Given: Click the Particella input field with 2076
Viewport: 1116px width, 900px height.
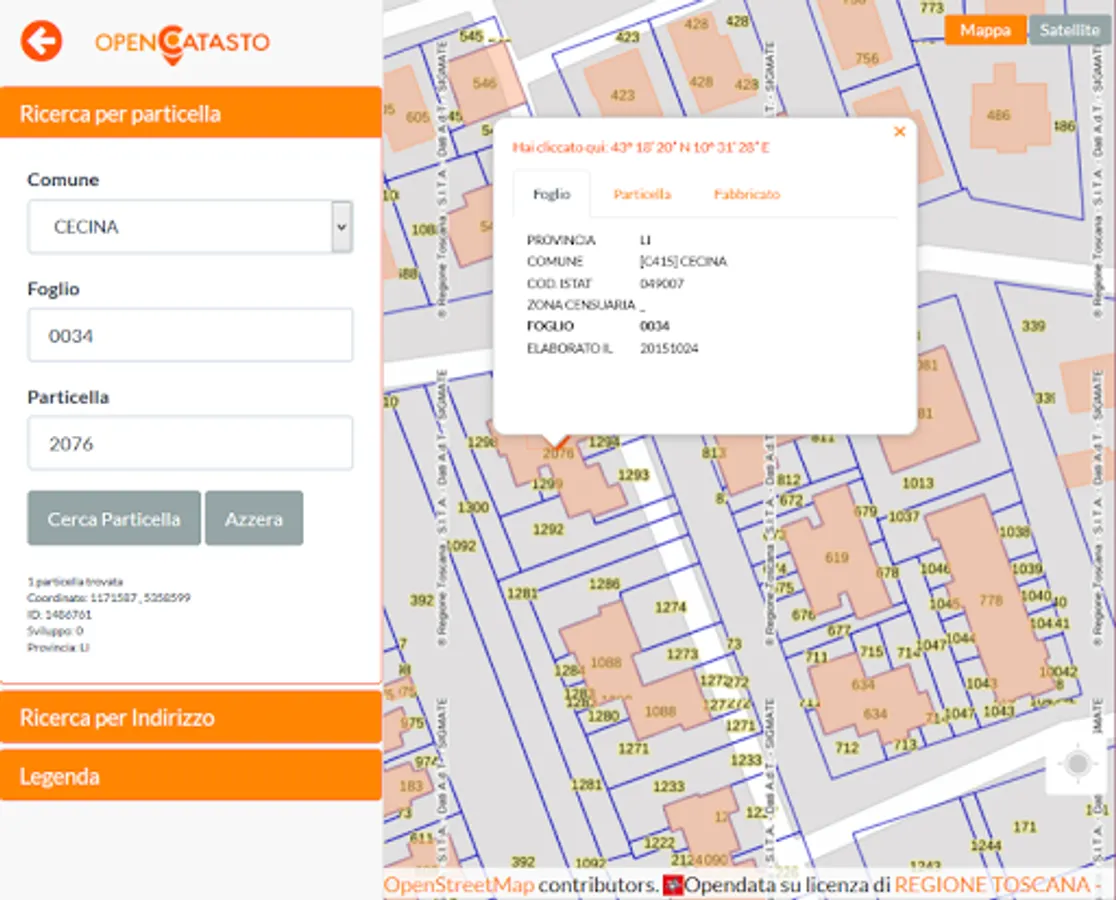Looking at the screenshot, I should click(x=190, y=443).
